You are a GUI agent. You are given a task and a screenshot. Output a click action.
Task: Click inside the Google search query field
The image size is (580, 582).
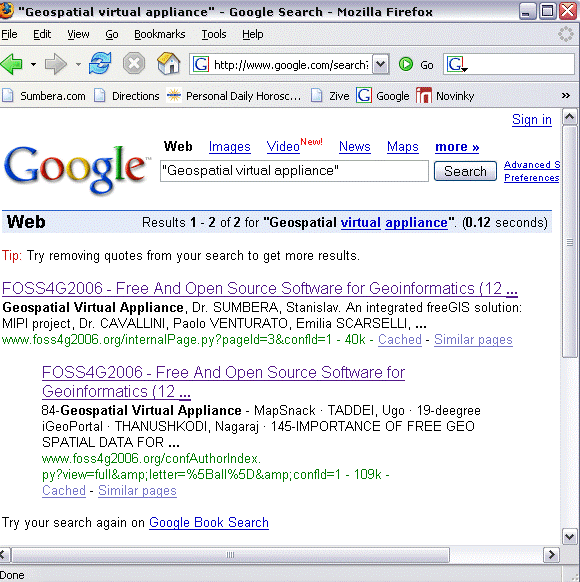point(294,171)
